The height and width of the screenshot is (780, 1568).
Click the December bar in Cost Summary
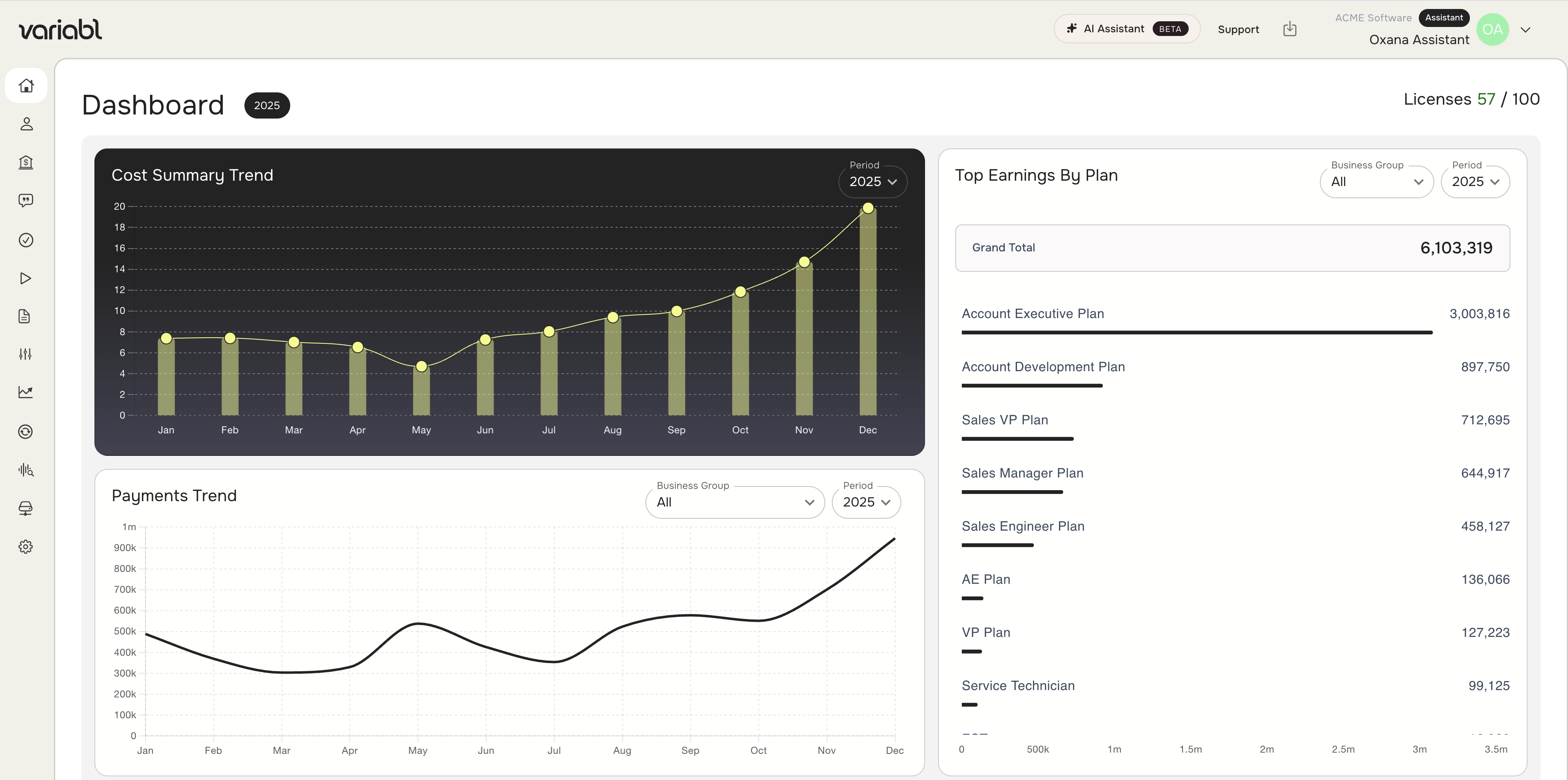coord(868,312)
